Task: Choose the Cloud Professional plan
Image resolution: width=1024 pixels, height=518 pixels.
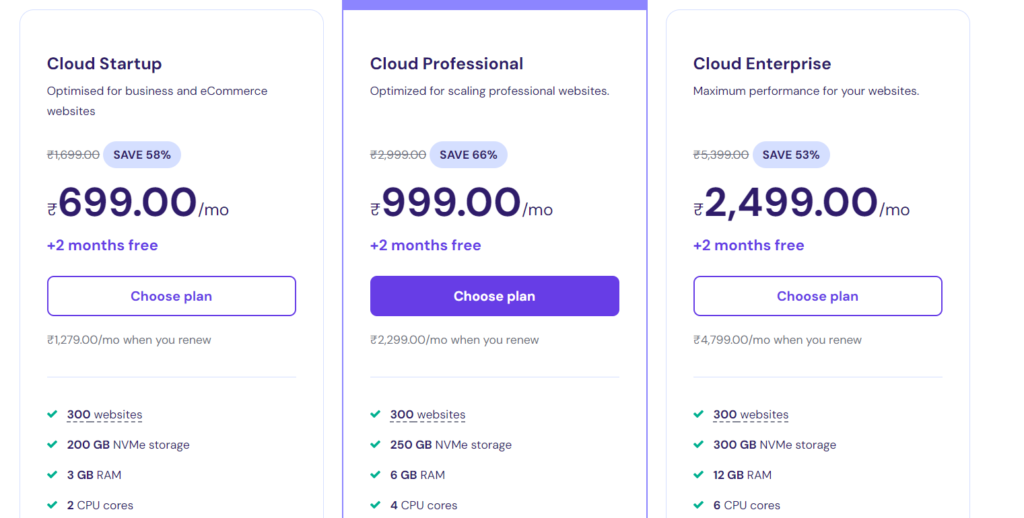Action: pos(494,296)
